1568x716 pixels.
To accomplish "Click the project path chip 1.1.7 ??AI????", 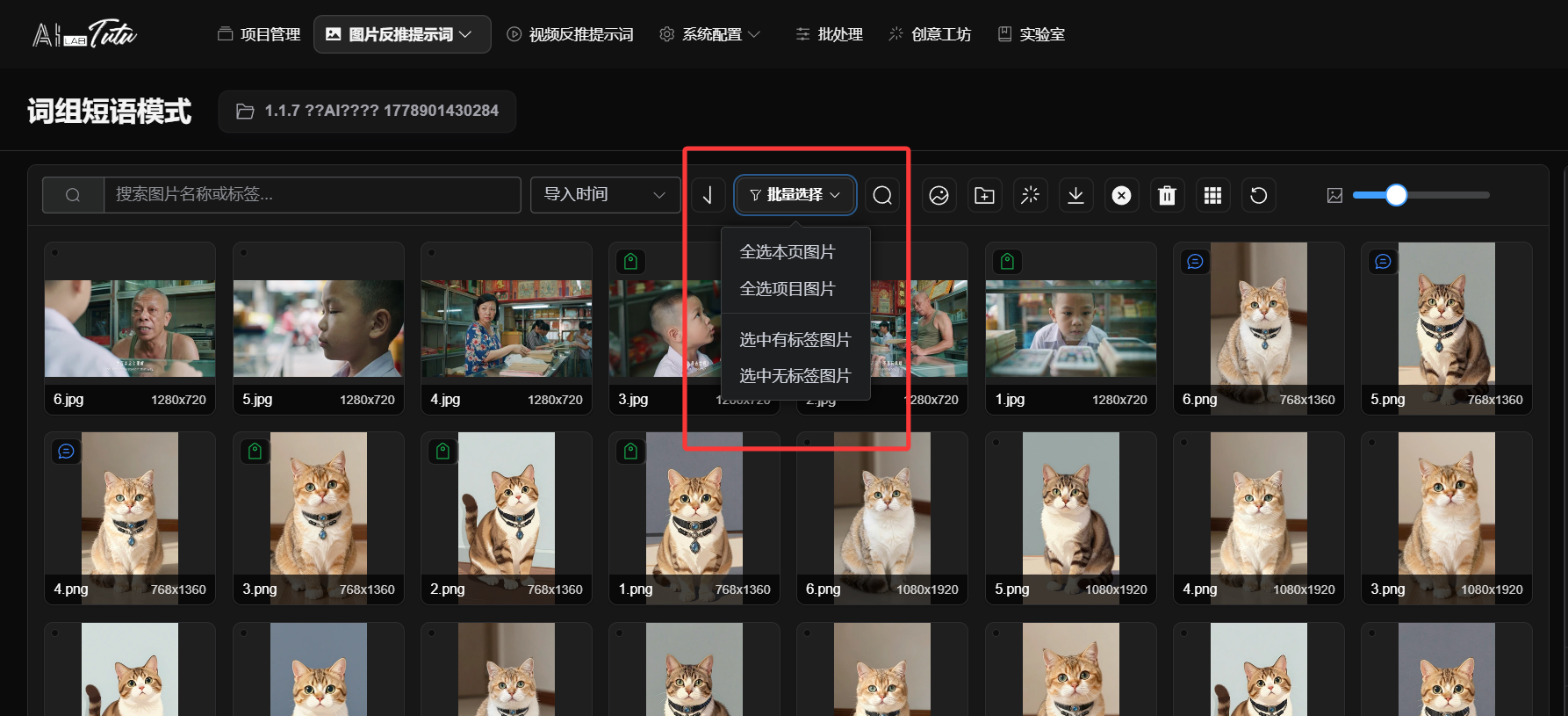I will coord(367,111).
